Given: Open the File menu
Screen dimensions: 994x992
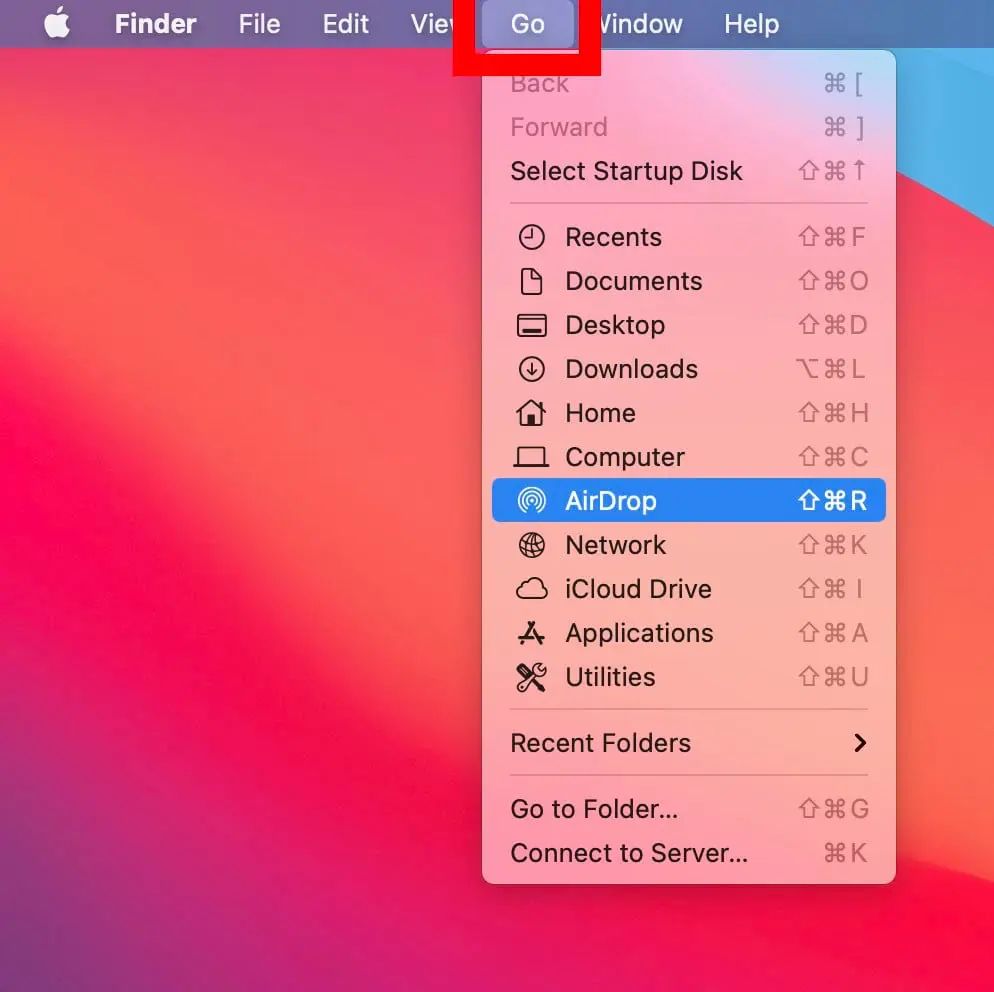Looking at the screenshot, I should pyautogui.click(x=259, y=24).
